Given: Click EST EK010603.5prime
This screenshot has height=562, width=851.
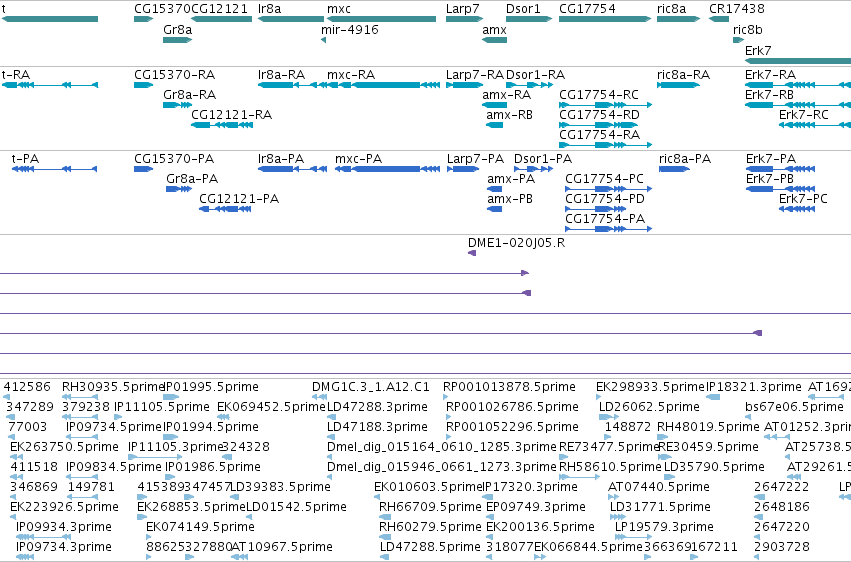Looking at the screenshot, I should click(x=377, y=497).
